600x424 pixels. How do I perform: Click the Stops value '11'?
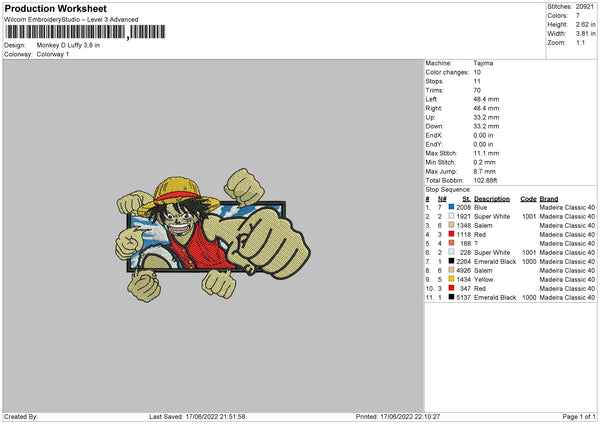[x=477, y=81]
